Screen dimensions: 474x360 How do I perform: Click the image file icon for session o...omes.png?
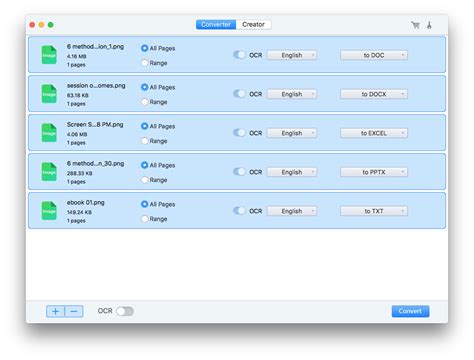[x=49, y=94]
